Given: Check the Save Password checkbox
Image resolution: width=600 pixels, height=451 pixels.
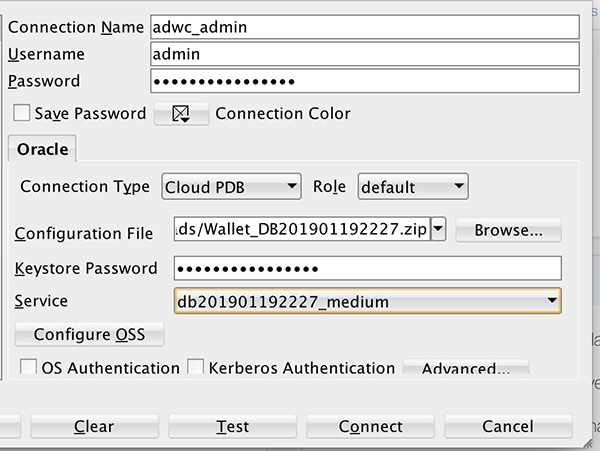Looking at the screenshot, I should point(22,113).
